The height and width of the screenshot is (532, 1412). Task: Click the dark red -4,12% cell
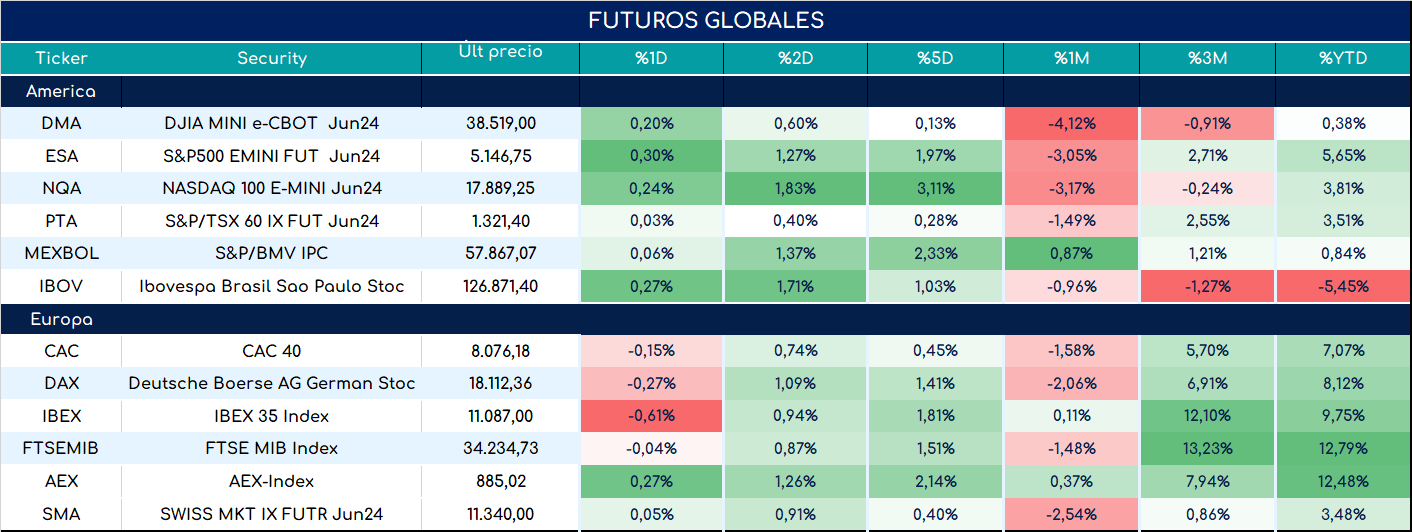point(1072,124)
